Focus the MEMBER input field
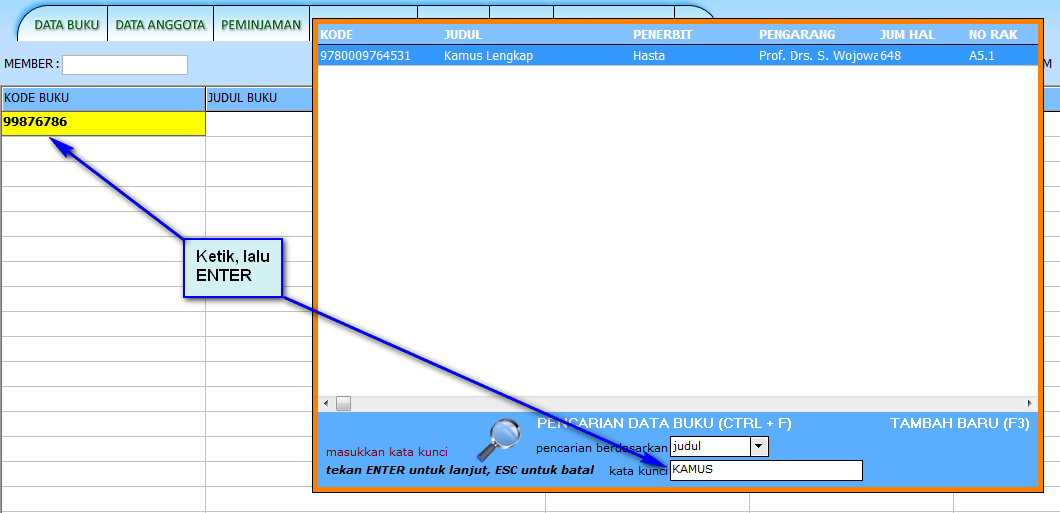 click(124, 65)
